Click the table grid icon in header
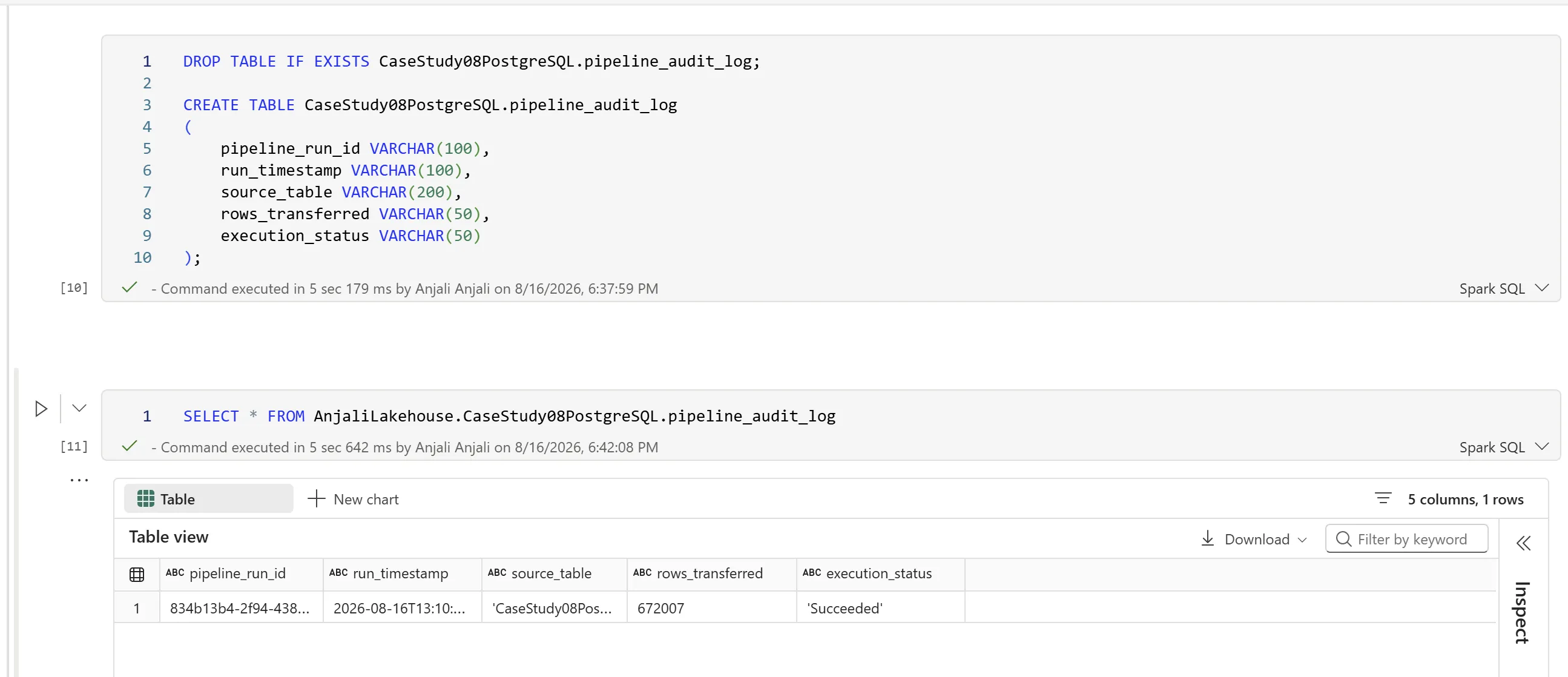Viewport: 1568px width, 677px height. click(x=137, y=574)
